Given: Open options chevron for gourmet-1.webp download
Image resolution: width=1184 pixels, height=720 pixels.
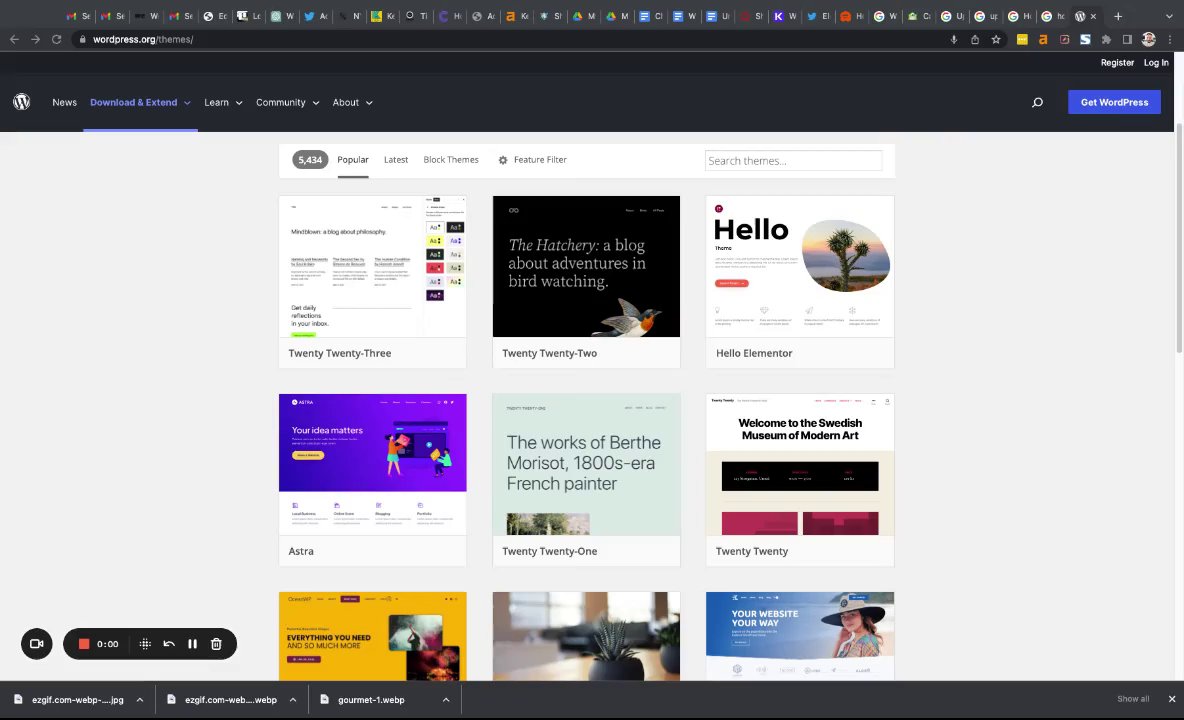Looking at the screenshot, I should click(x=446, y=700).
